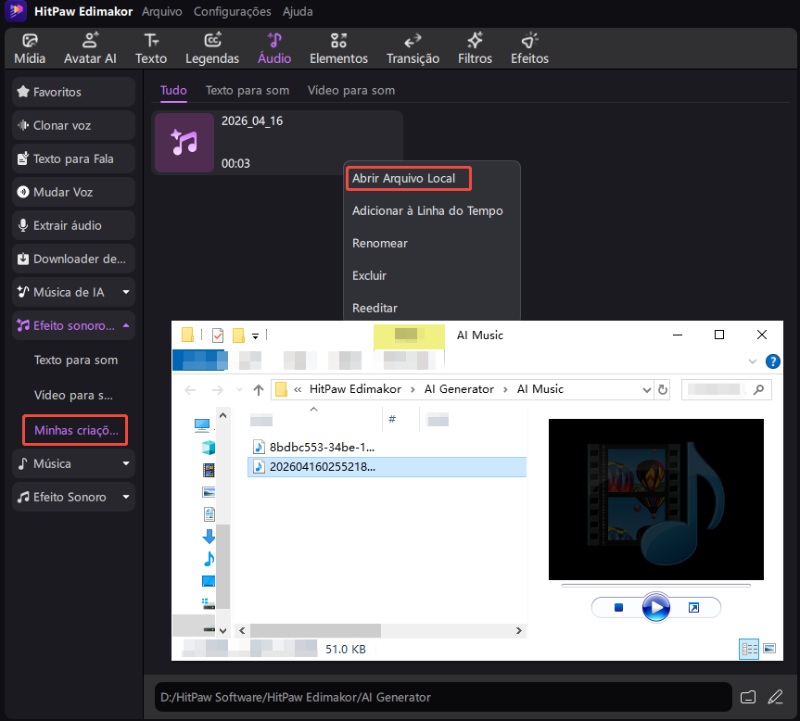
Task: Select file 202604160255218... in Explorer
Action: coord(387,467)
